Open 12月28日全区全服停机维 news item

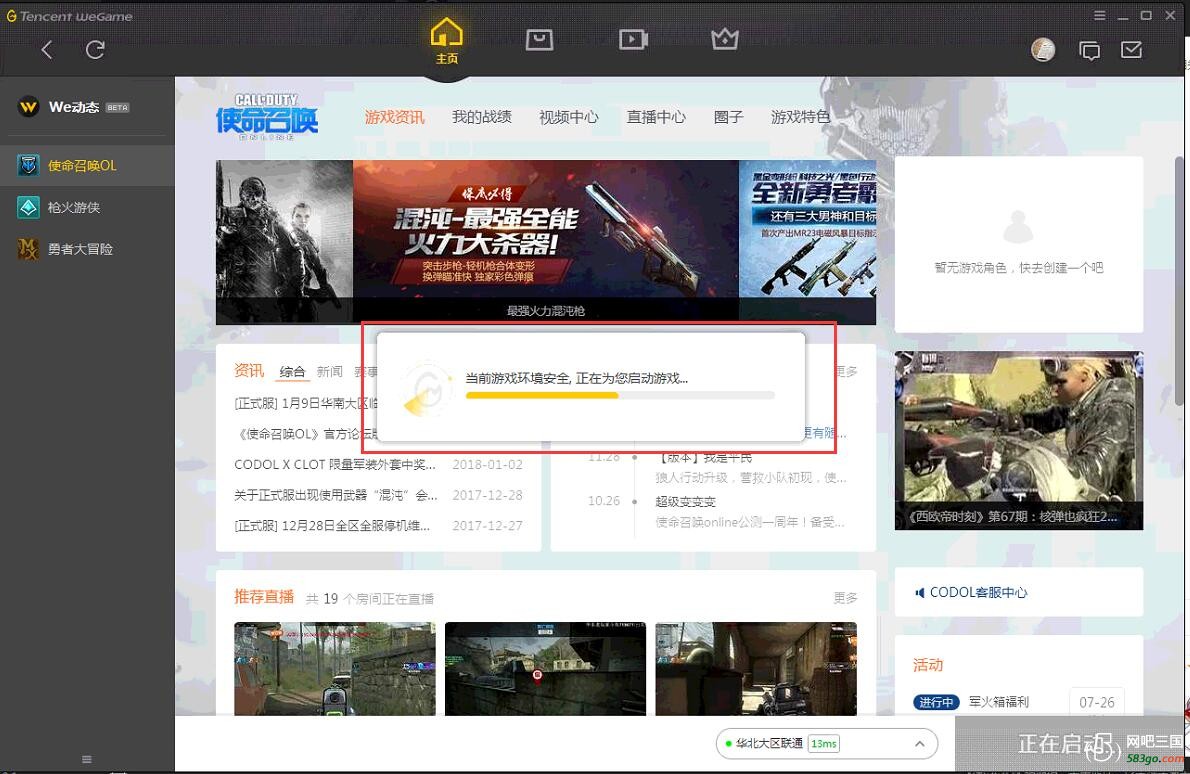(x=332, y=525)
